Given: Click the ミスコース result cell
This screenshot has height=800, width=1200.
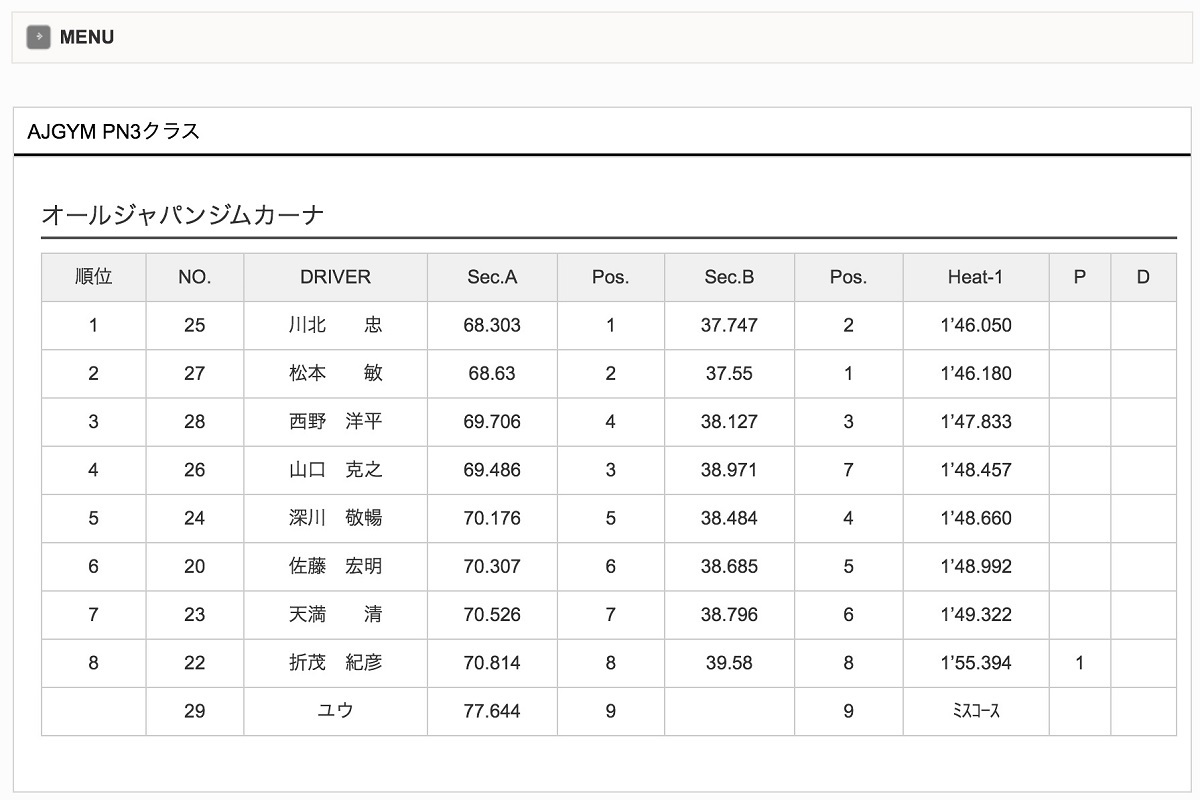Looking at the screenshot, I should point(976,711).
